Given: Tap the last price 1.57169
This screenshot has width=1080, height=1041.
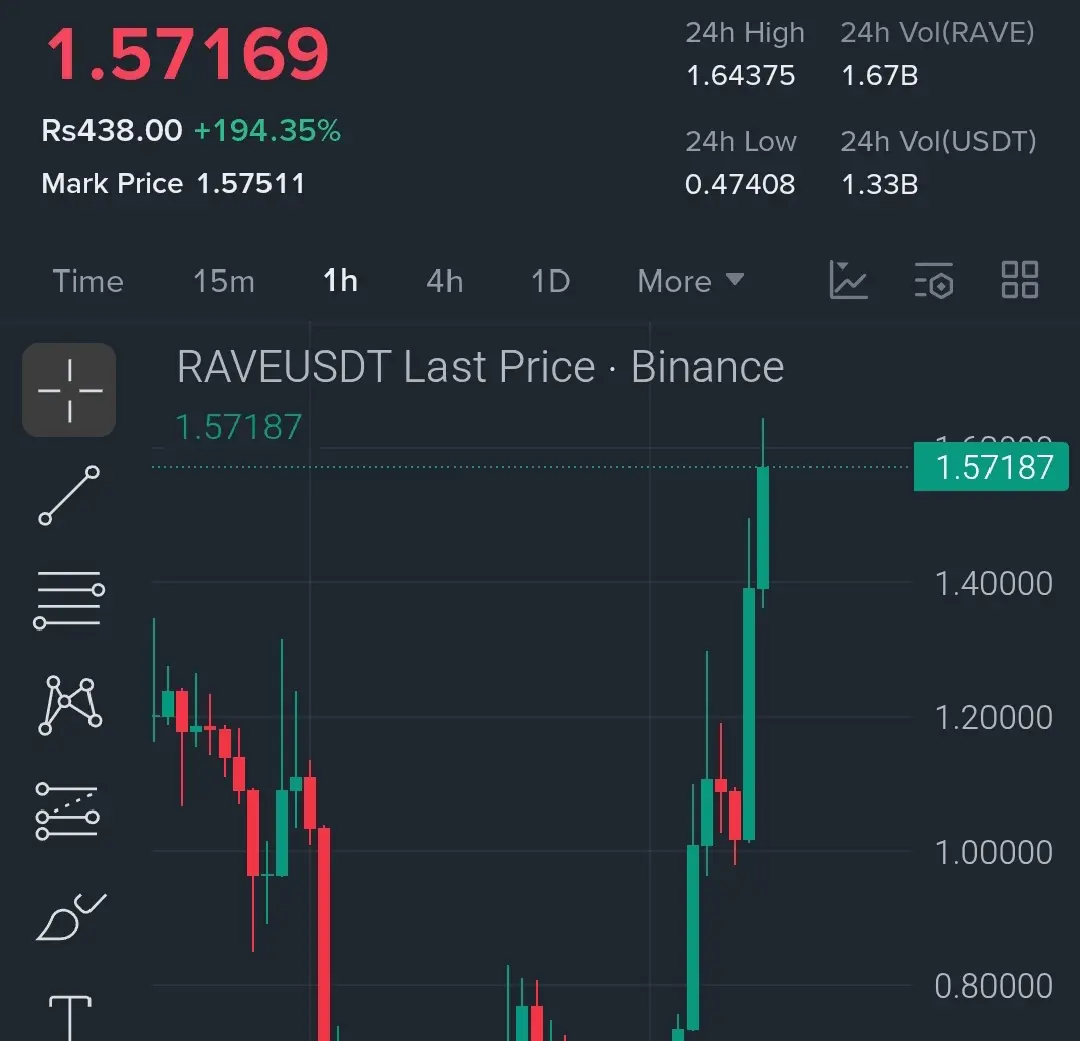Looking at the screenshot, I should pyautogui.click(x=187, y=54).
